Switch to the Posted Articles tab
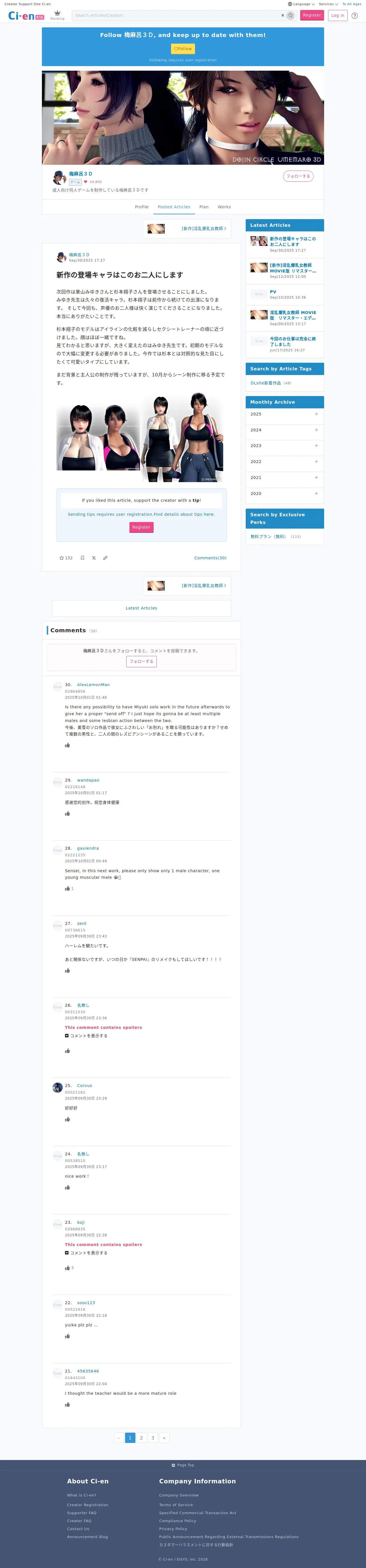The image size is (366, 1568). tap(174, 207)
